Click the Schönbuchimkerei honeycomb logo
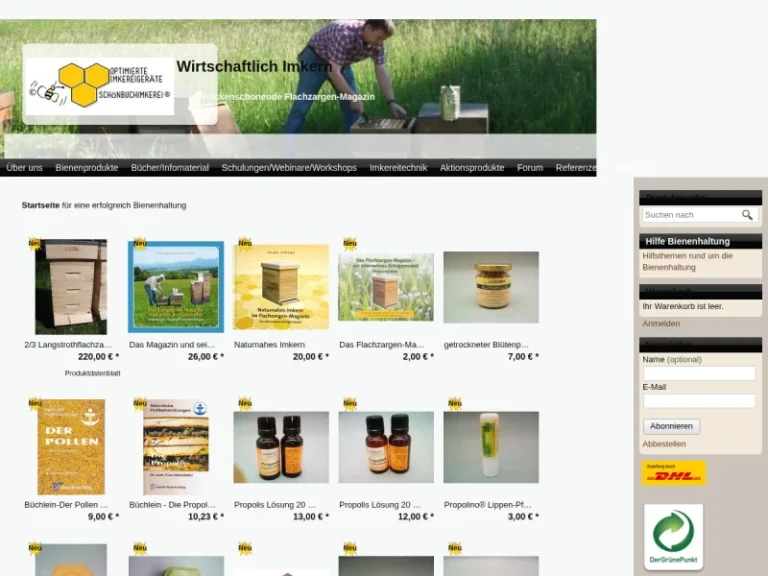Image resolution: width=768 pixels, height=576 pixels. (x=98, y=84)
